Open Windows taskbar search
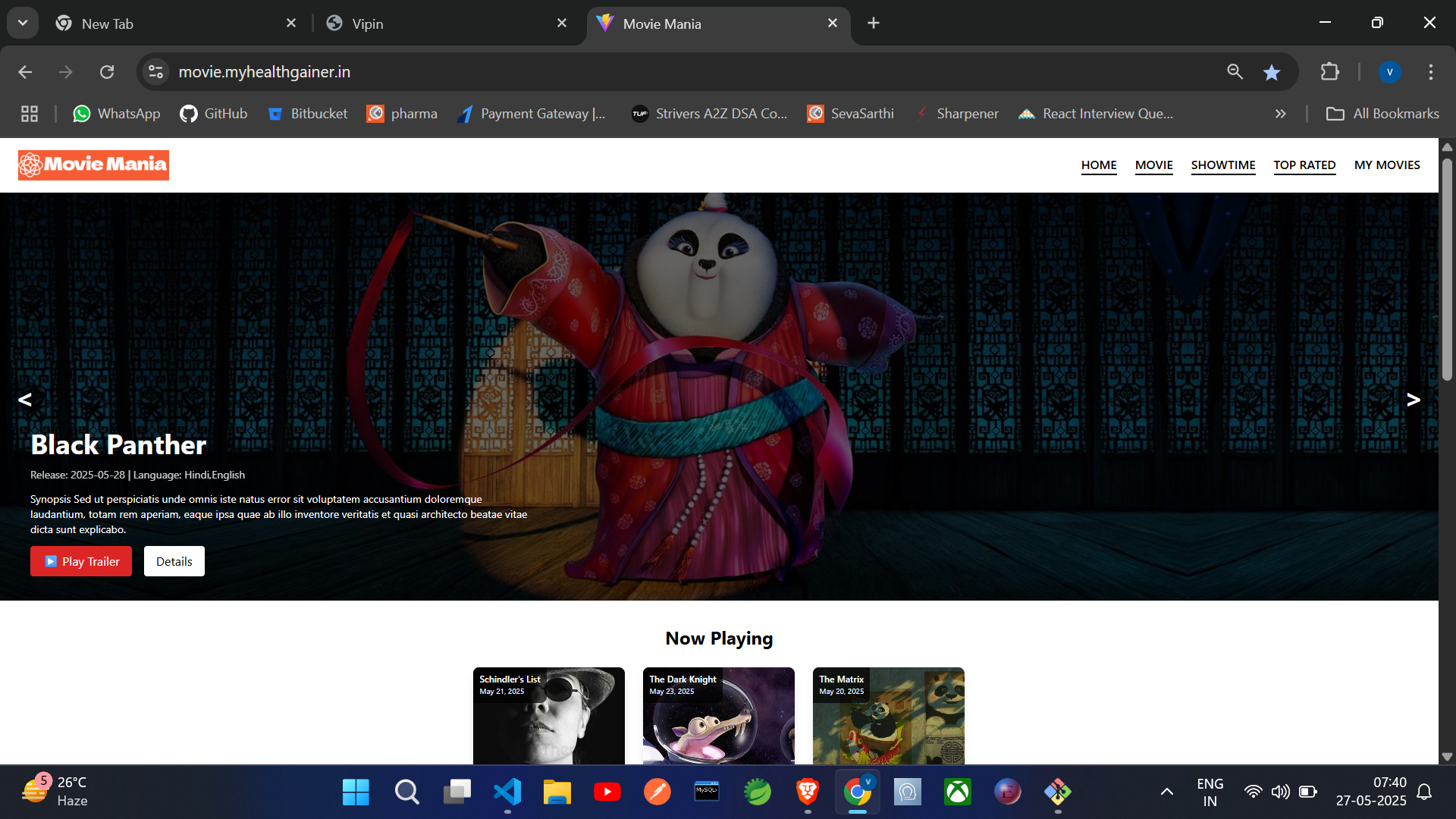Screen dimensions: 1456x819 (x=406, y=792)
